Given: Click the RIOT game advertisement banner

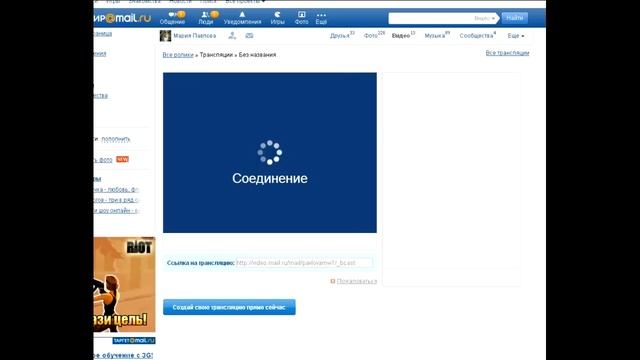Looking at the screenshot, I should (x=124, y=284).
